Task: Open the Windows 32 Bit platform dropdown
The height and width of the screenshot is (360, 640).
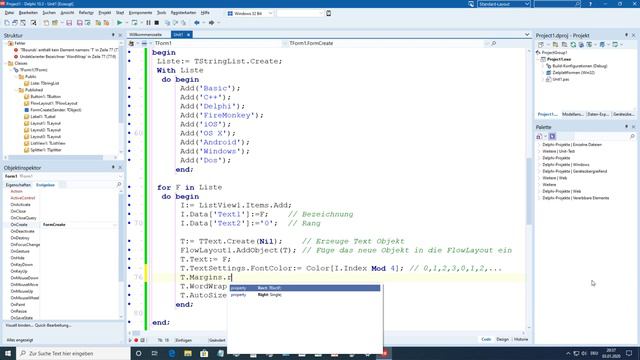Action: 270,13
